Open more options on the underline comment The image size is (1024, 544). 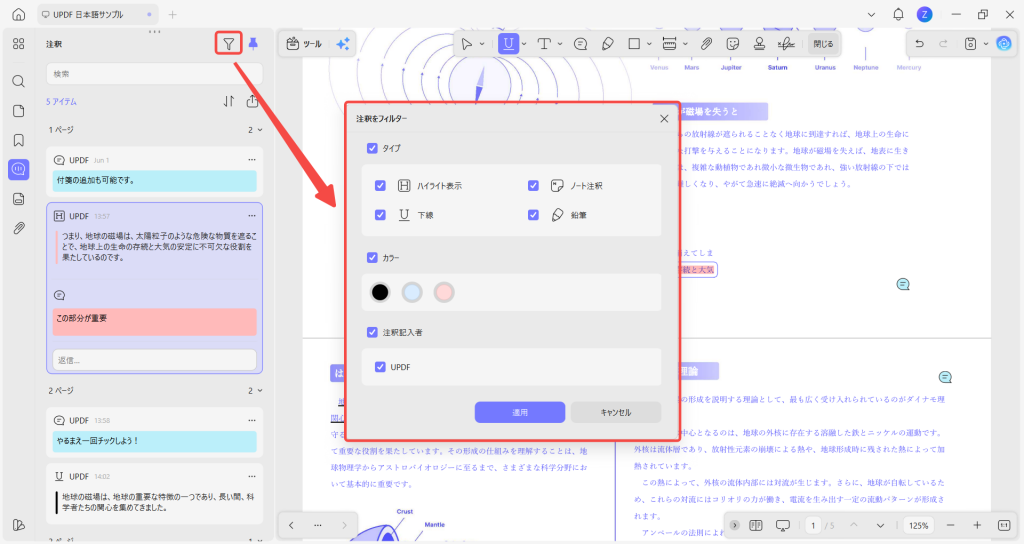click(x=252, y=477)
